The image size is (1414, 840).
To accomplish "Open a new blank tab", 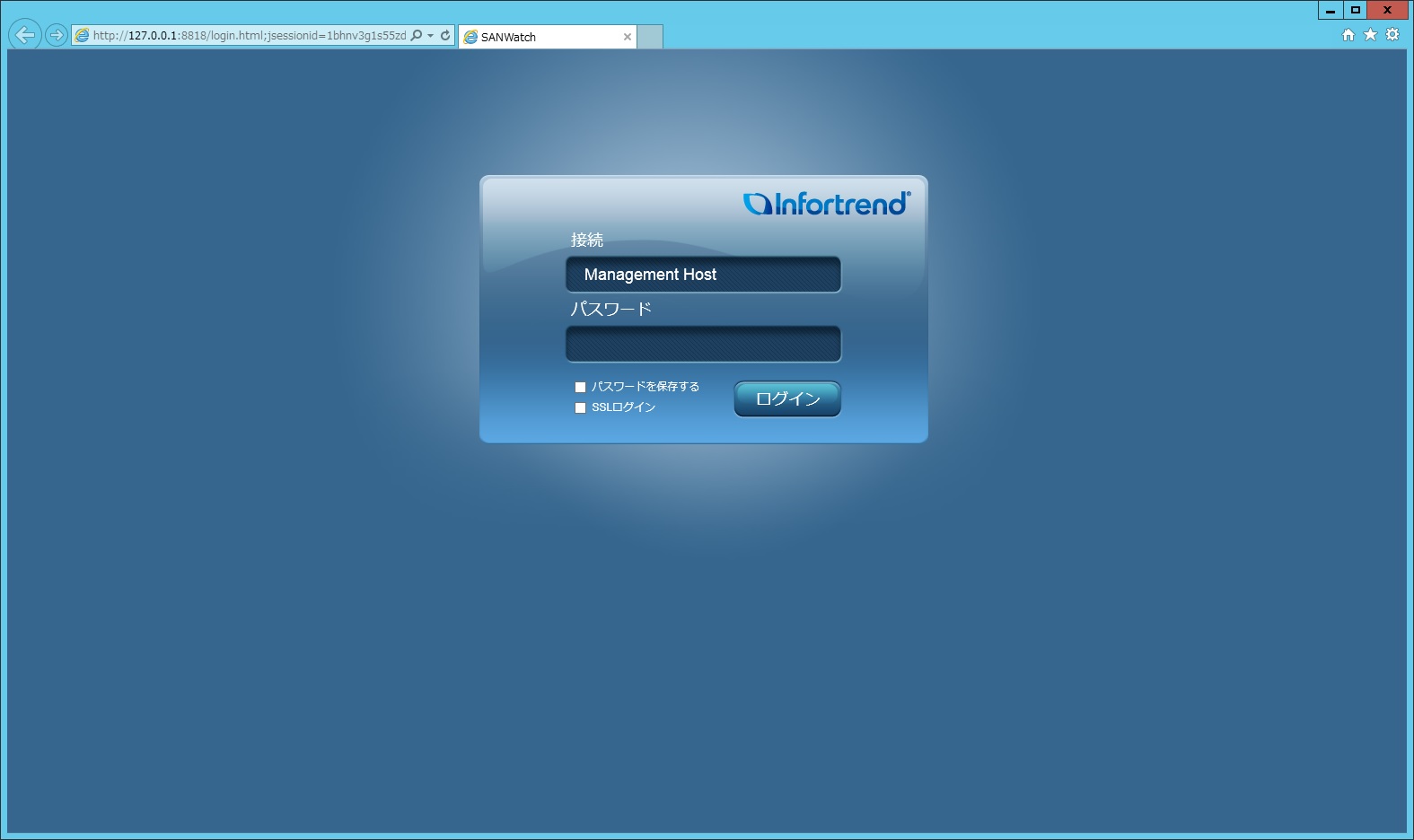I will (x=650, y=37).
